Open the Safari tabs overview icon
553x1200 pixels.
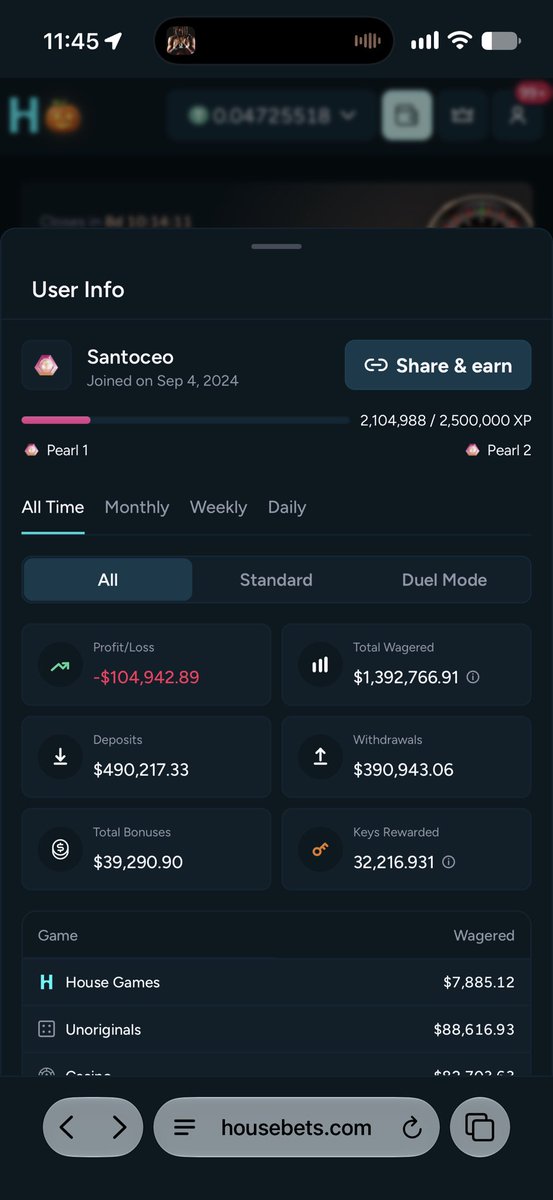(x=480, y=1128)
